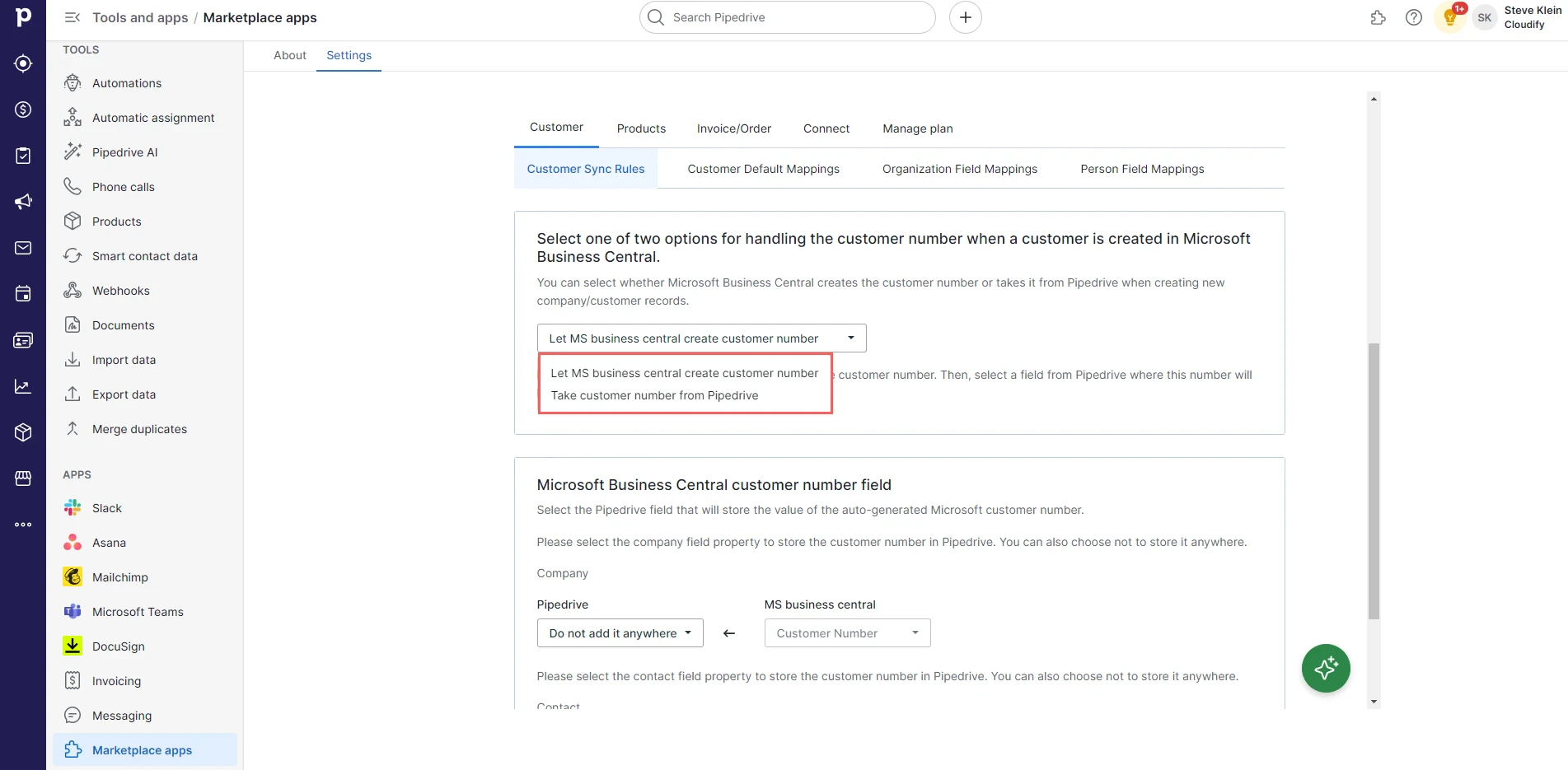Open Marketplace from the storefront icon

pos(23,478)
